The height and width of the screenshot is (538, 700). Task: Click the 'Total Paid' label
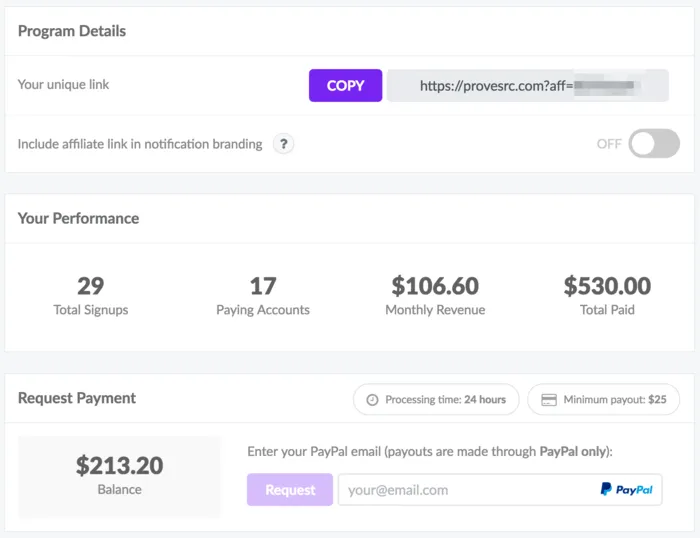point(607,310)
